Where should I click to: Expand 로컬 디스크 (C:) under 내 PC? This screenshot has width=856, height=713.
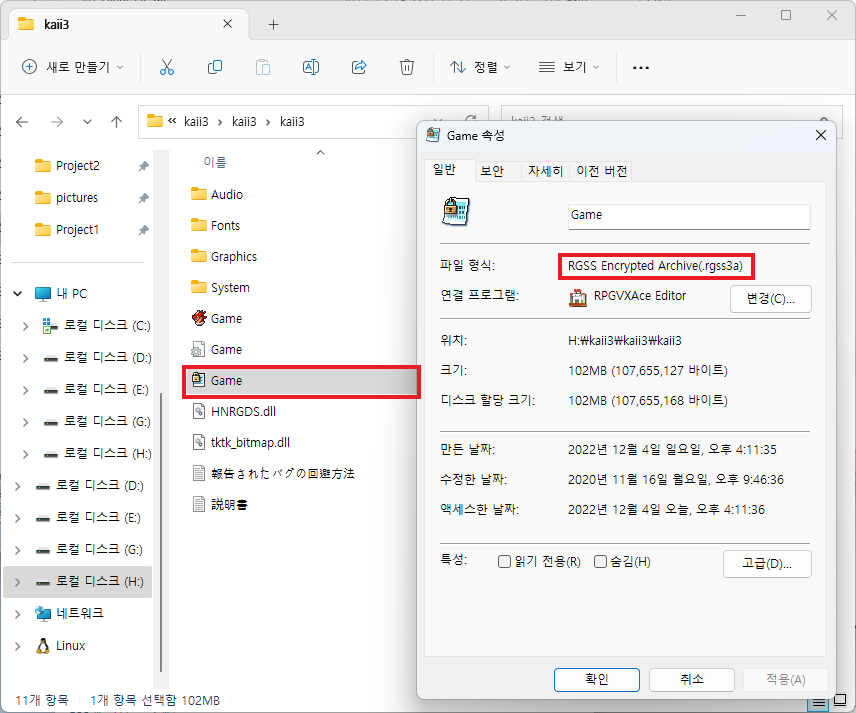pyautogui.click(x=25, y=326)
